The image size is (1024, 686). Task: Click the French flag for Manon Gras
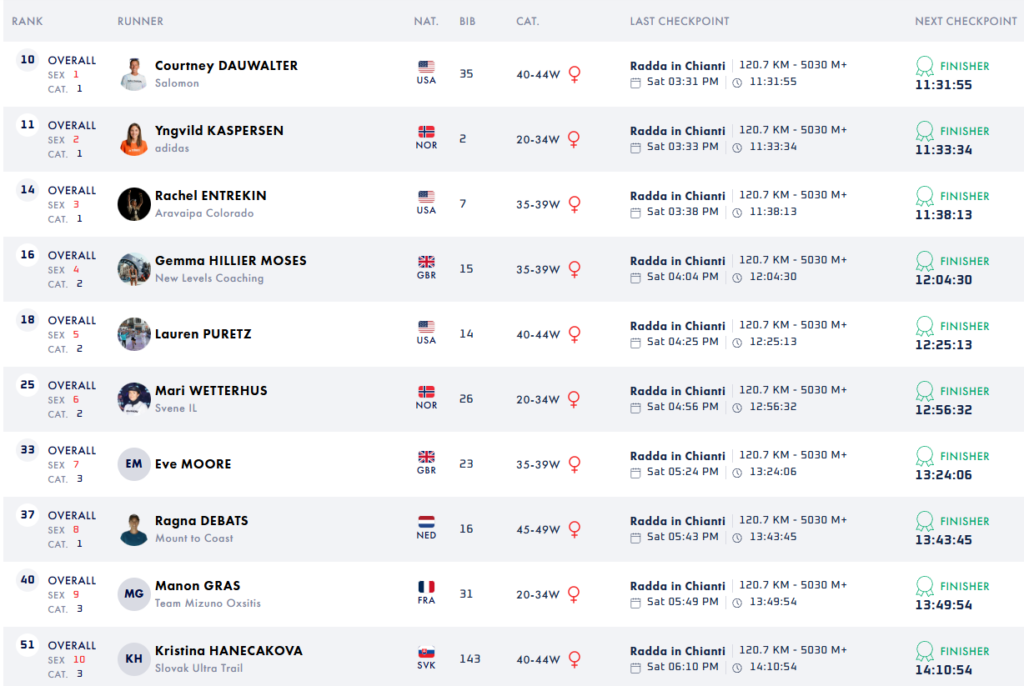[426, 587]
